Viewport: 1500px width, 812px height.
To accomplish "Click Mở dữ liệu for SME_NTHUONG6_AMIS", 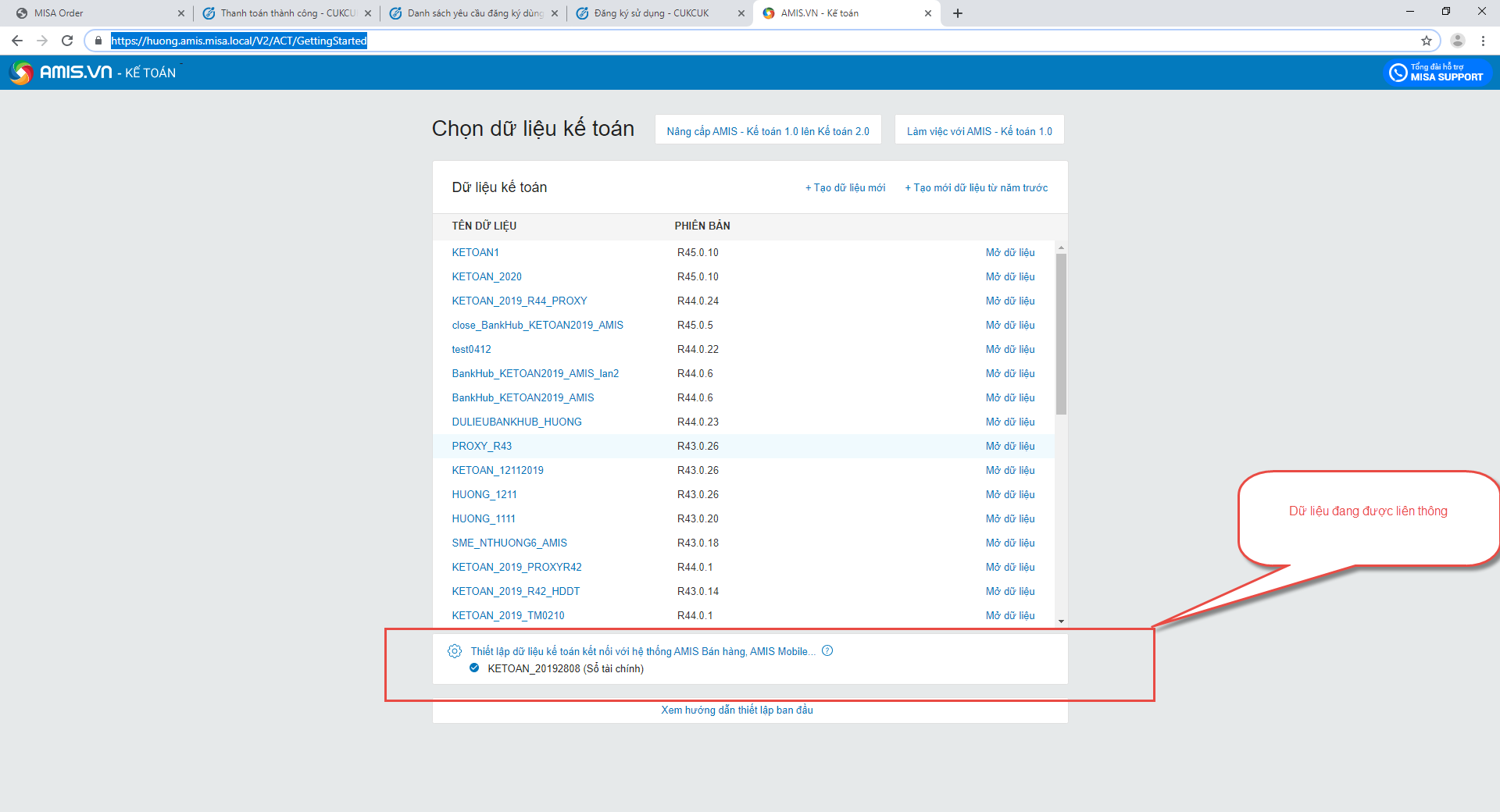I will click(1010, 543).
